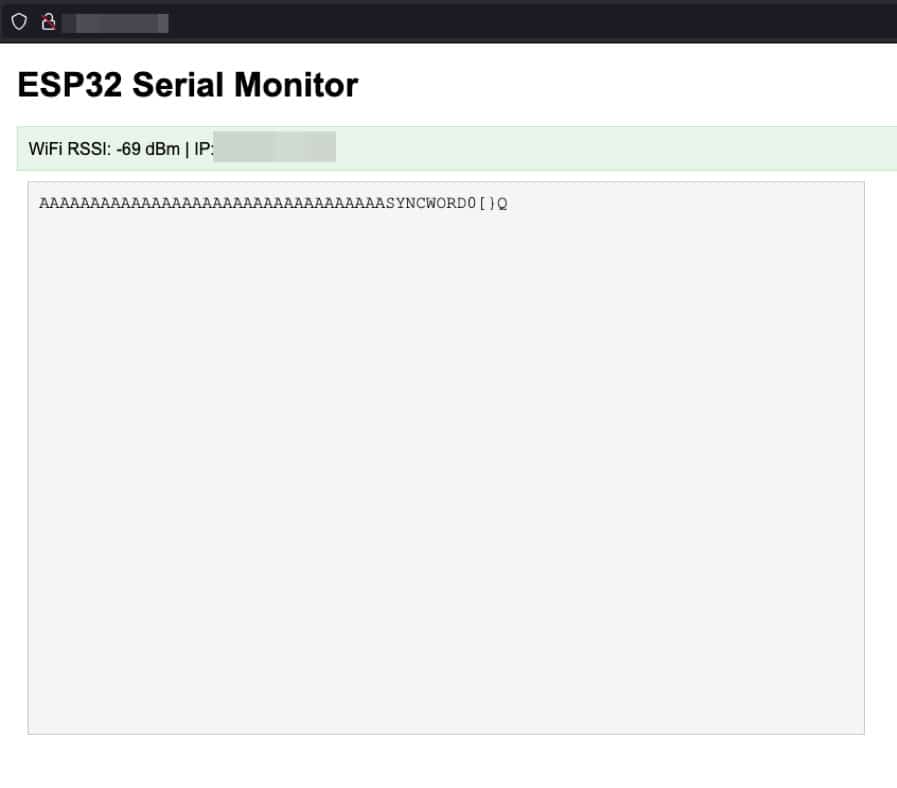897x788 pixels.
Task: Select the WiFi RSSI label text
Action: 70,149
